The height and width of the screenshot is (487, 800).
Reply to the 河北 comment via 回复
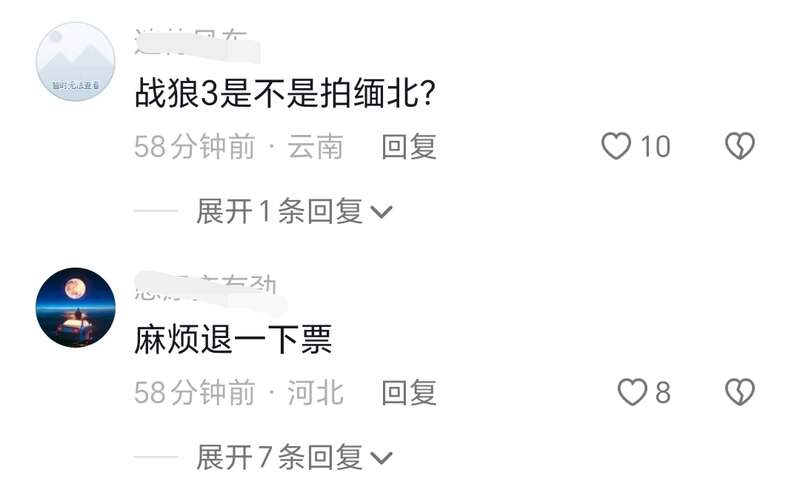point(409,393)
